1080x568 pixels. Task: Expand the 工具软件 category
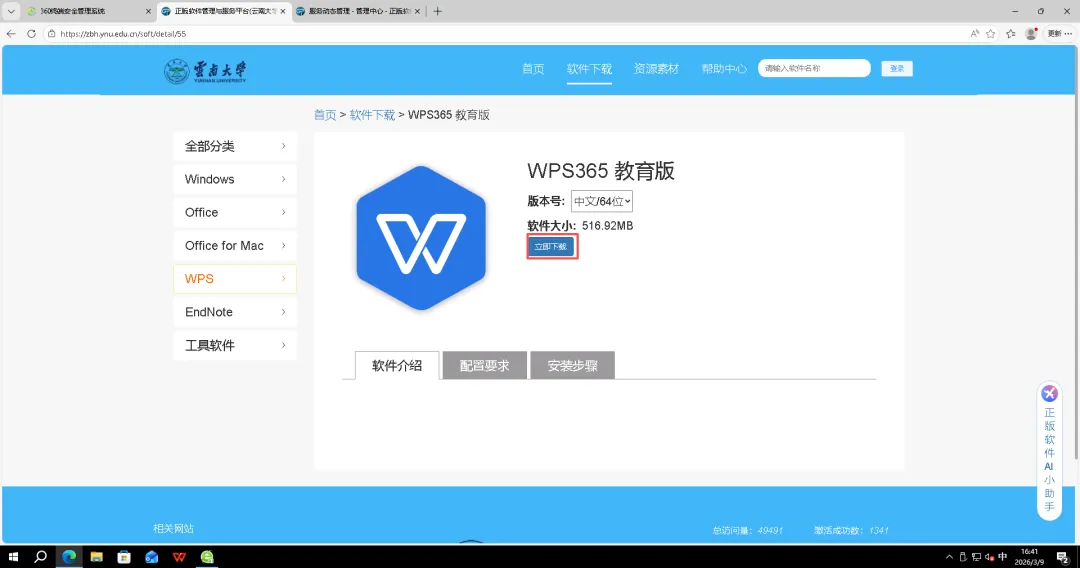(x=235, y=345)
